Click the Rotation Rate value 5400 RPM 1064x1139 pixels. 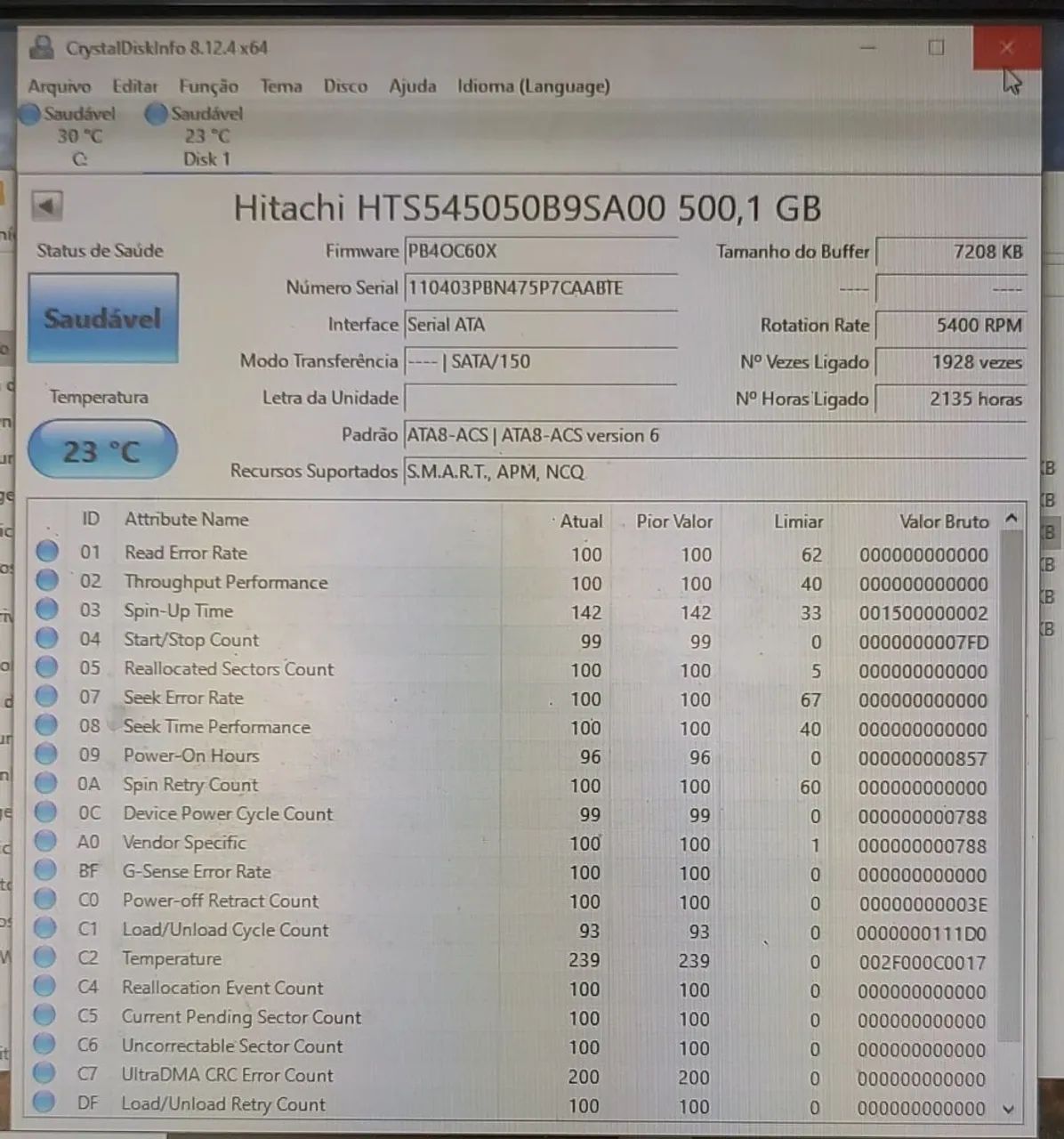(x=951, y=326)
